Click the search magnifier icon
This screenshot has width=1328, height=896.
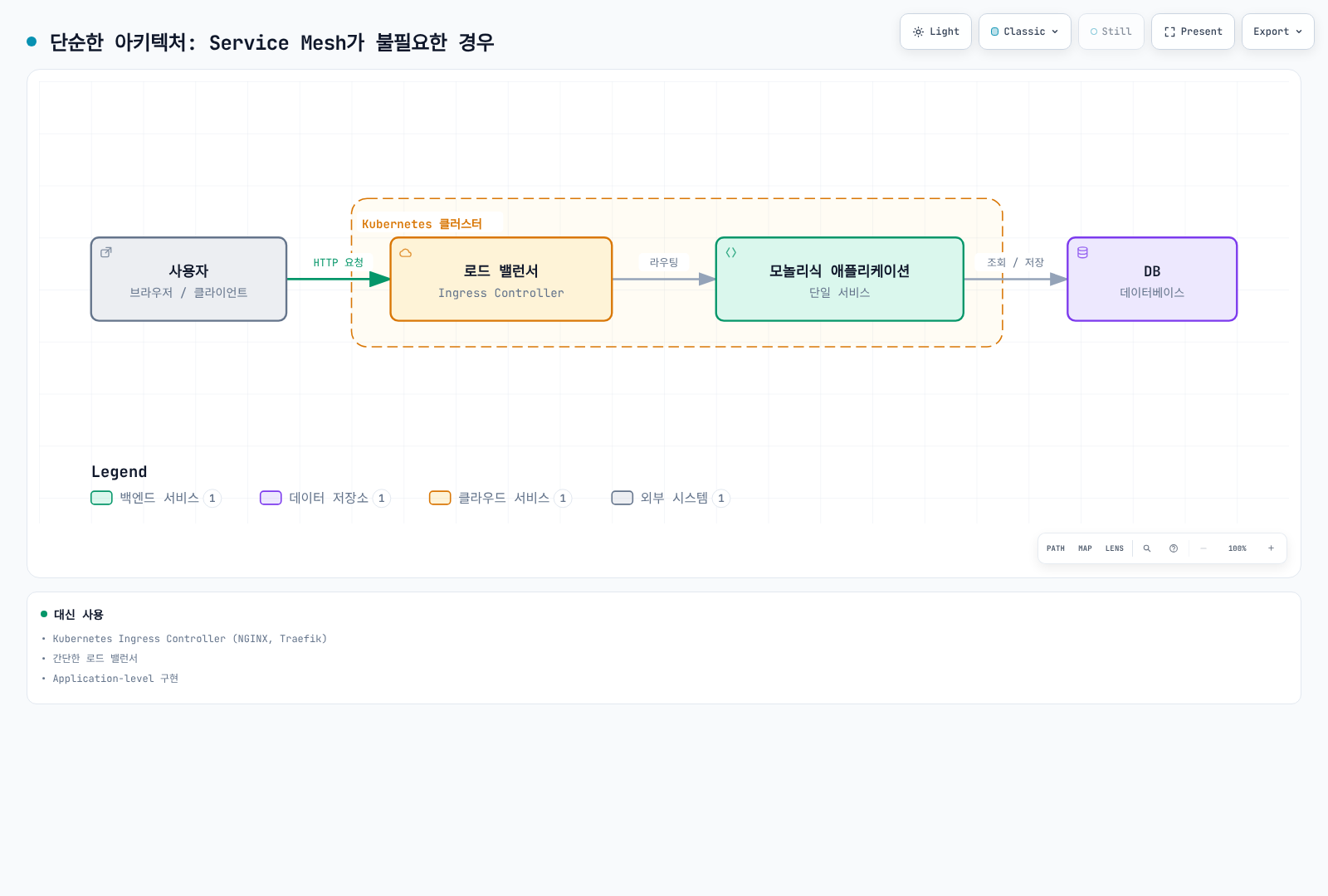pos(1147,548)
